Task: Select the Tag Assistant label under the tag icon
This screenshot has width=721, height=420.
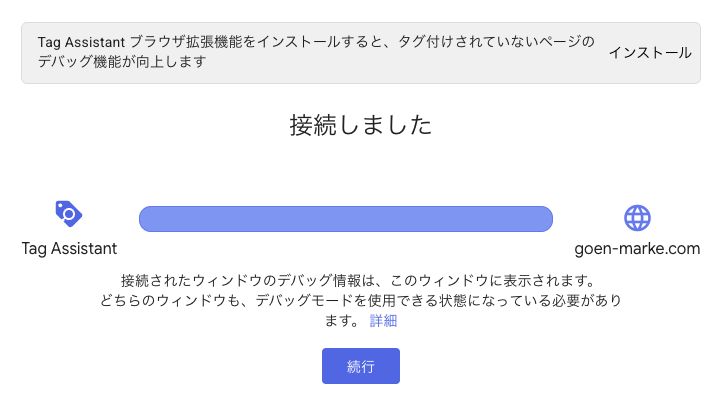Action: (x=69, y=249)
